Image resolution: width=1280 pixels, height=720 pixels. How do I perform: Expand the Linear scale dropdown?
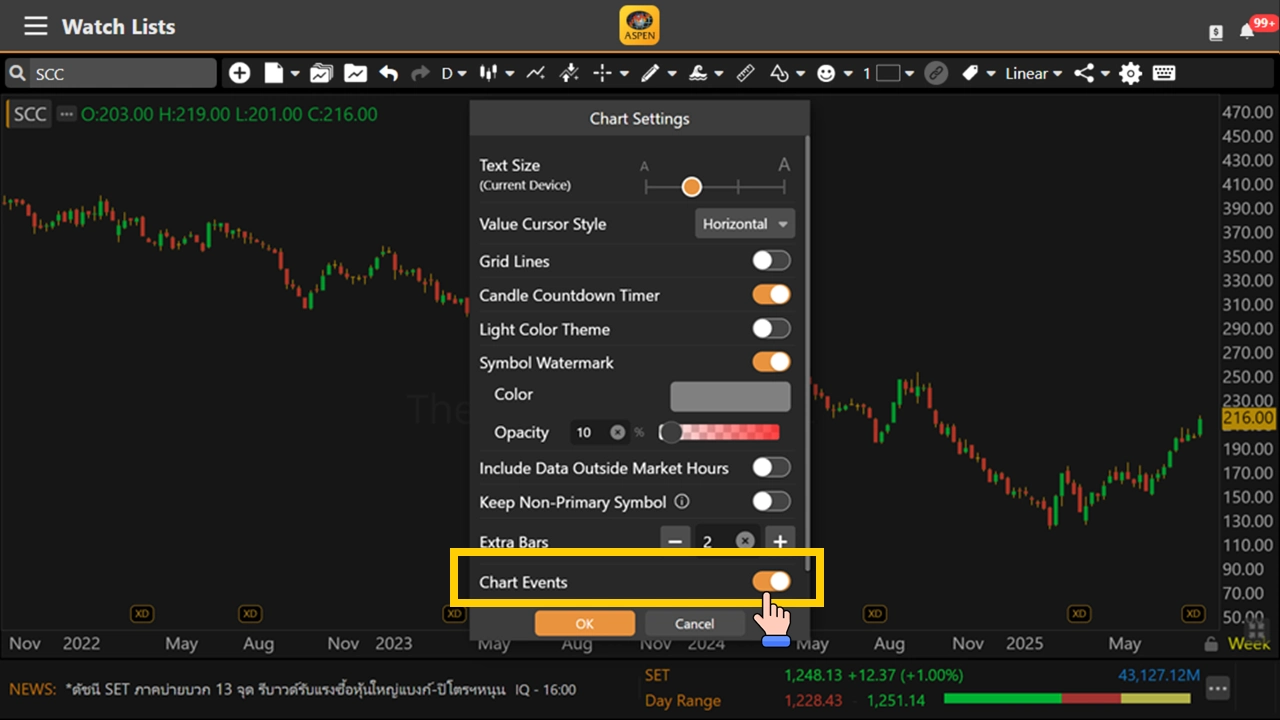tap(1033, 73)
